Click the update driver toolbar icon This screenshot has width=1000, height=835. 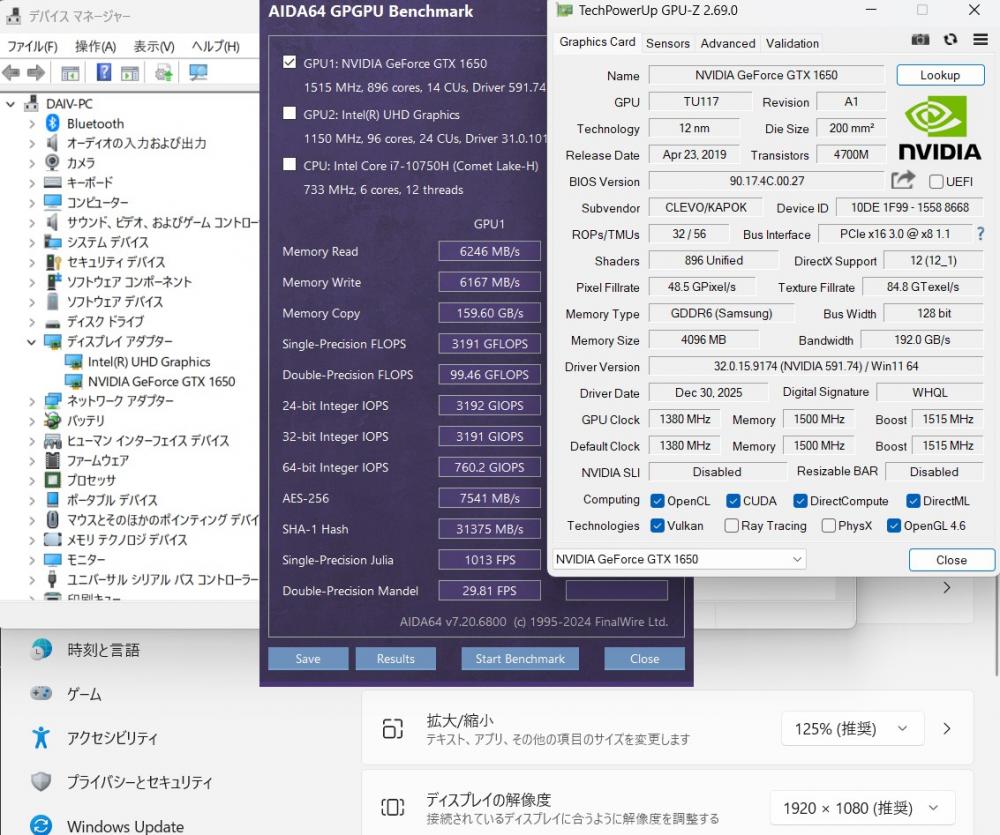tap(163, 72)
